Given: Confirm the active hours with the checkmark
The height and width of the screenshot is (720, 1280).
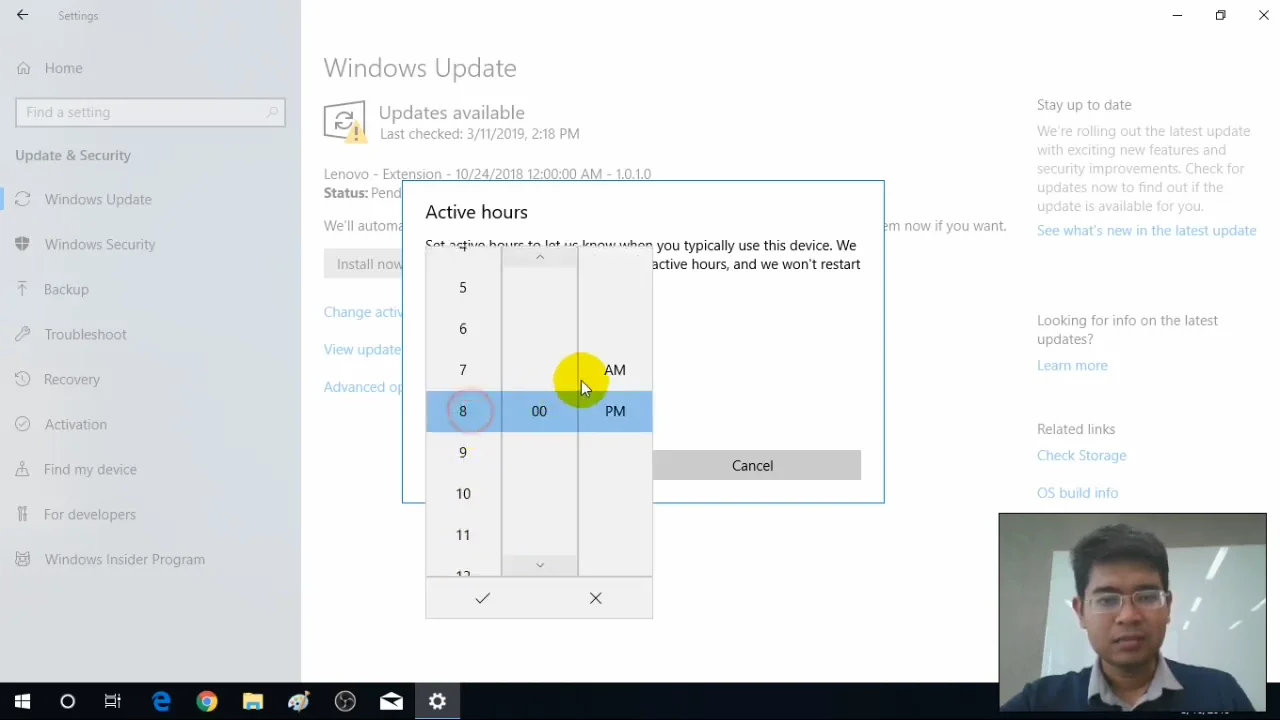Looking at the screenshot, I should 482,598.
